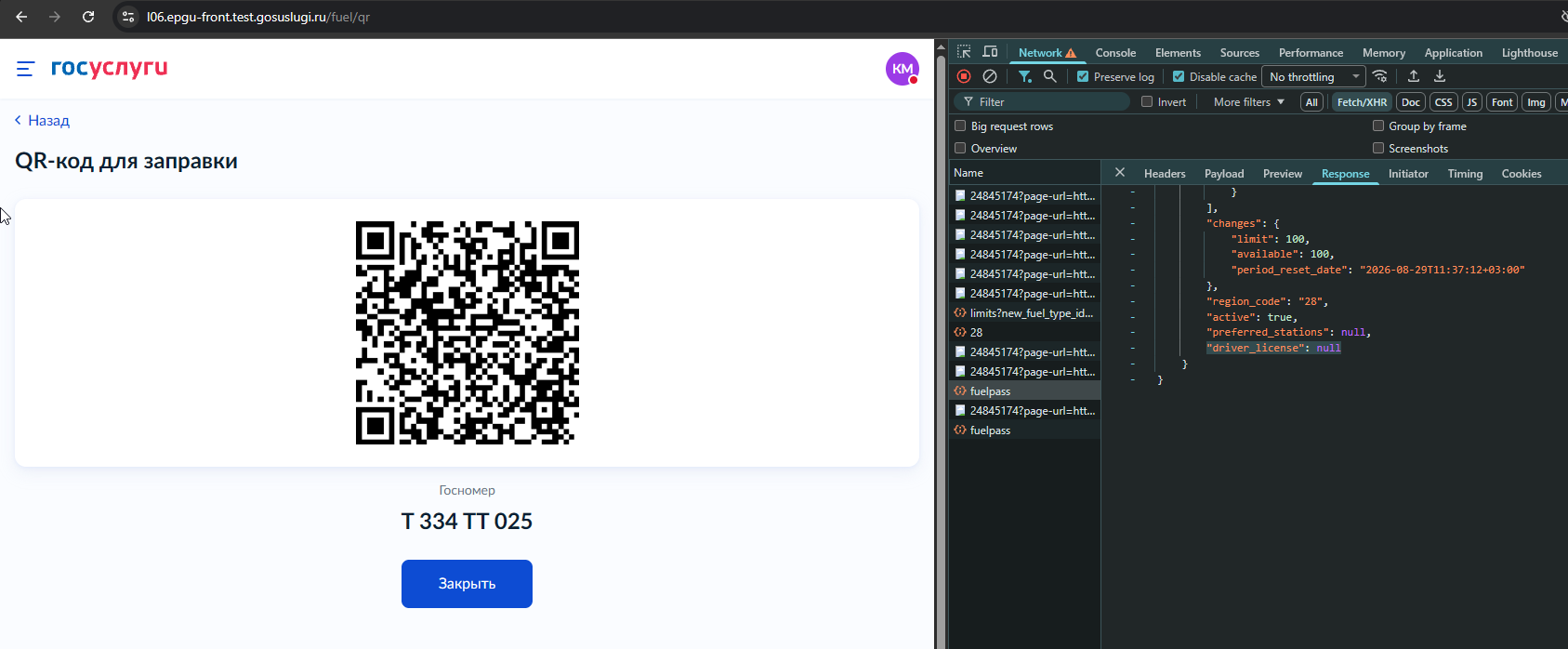Enable the Overview checkbox

pos(960,148)
